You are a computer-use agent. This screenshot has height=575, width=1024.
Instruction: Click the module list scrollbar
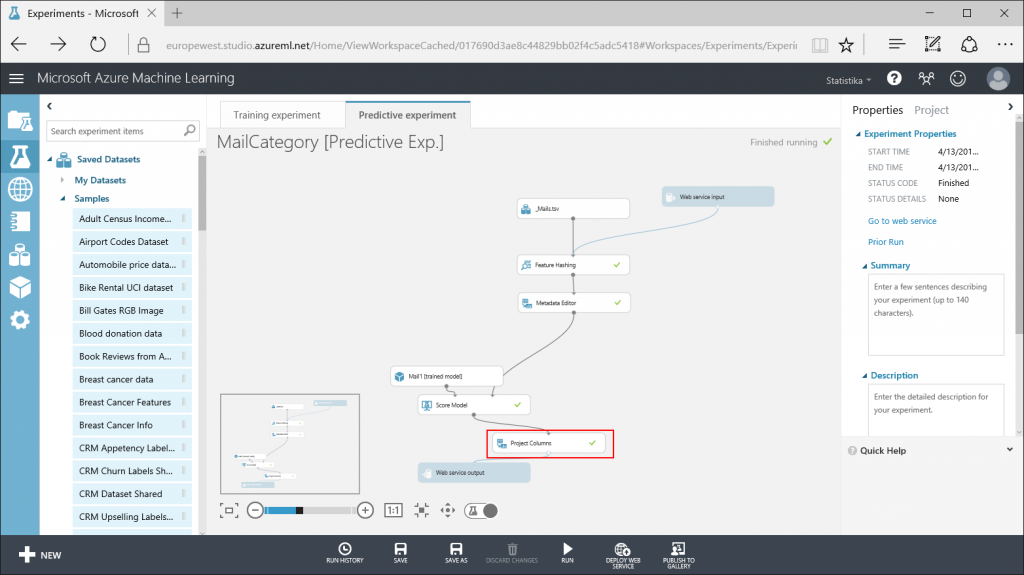[x=202, y=193]
